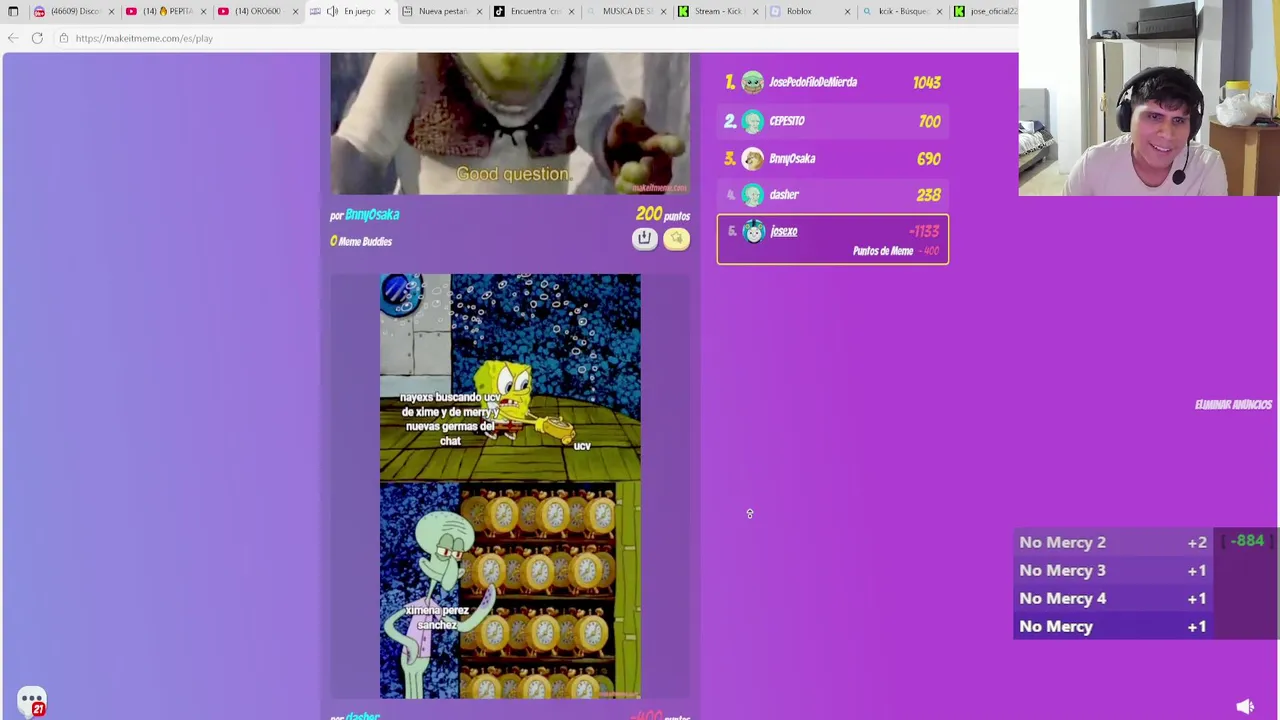This screenshot has width=1280, height=720.
Task: Select josexo's Thomas avatar
Action: coord(754,232)
